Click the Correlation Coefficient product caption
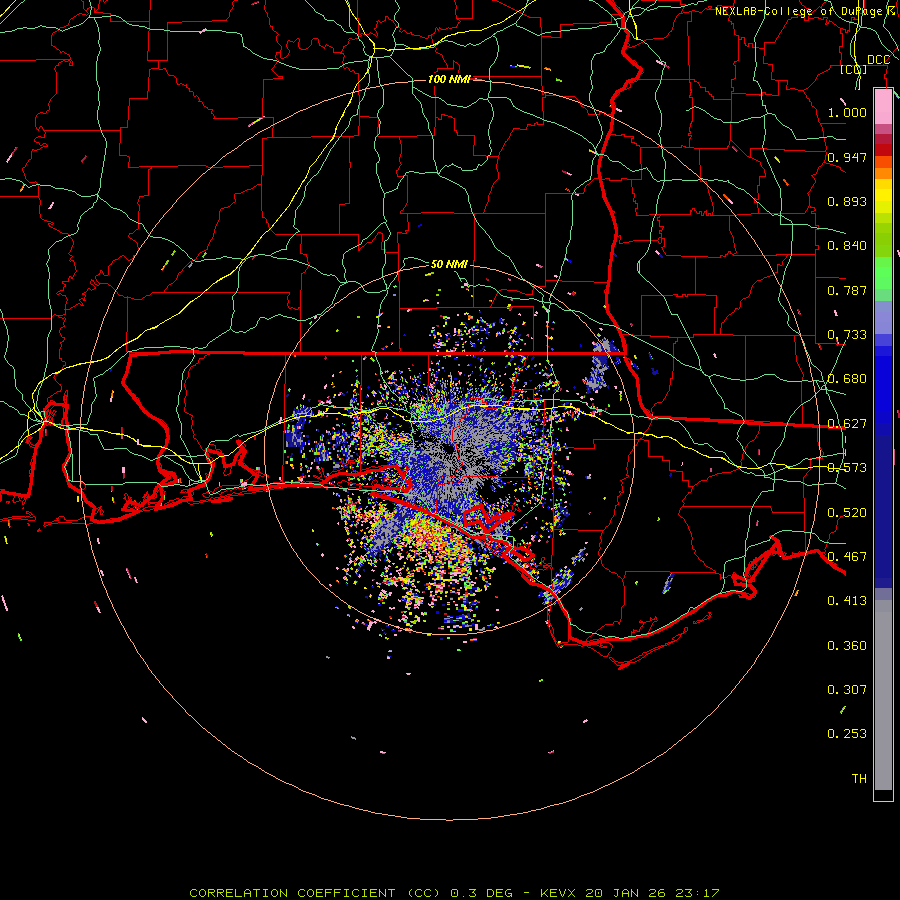900x900 pixels. point(454,893)
